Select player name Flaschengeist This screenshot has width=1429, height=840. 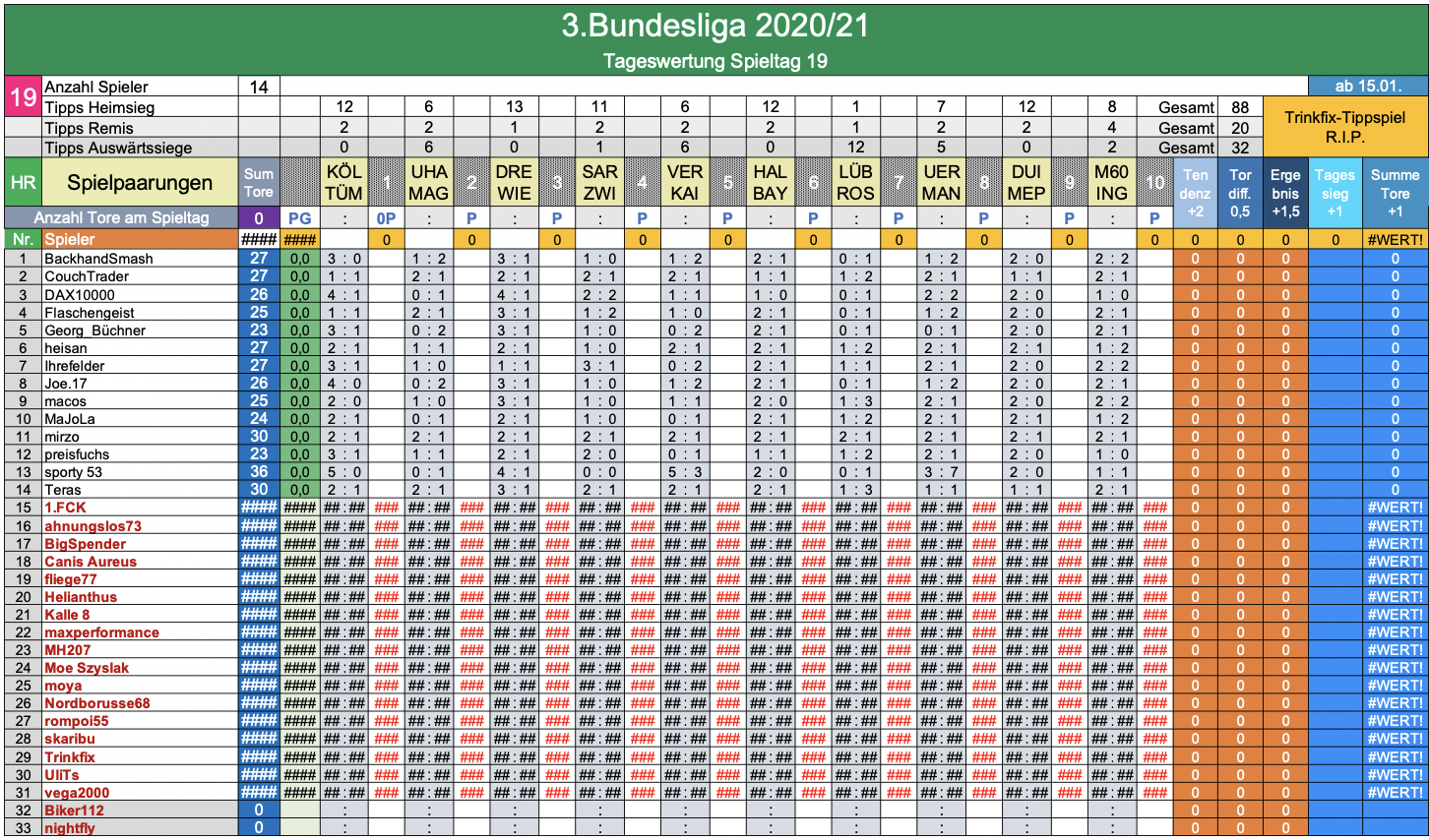click(x=90, y=312)
